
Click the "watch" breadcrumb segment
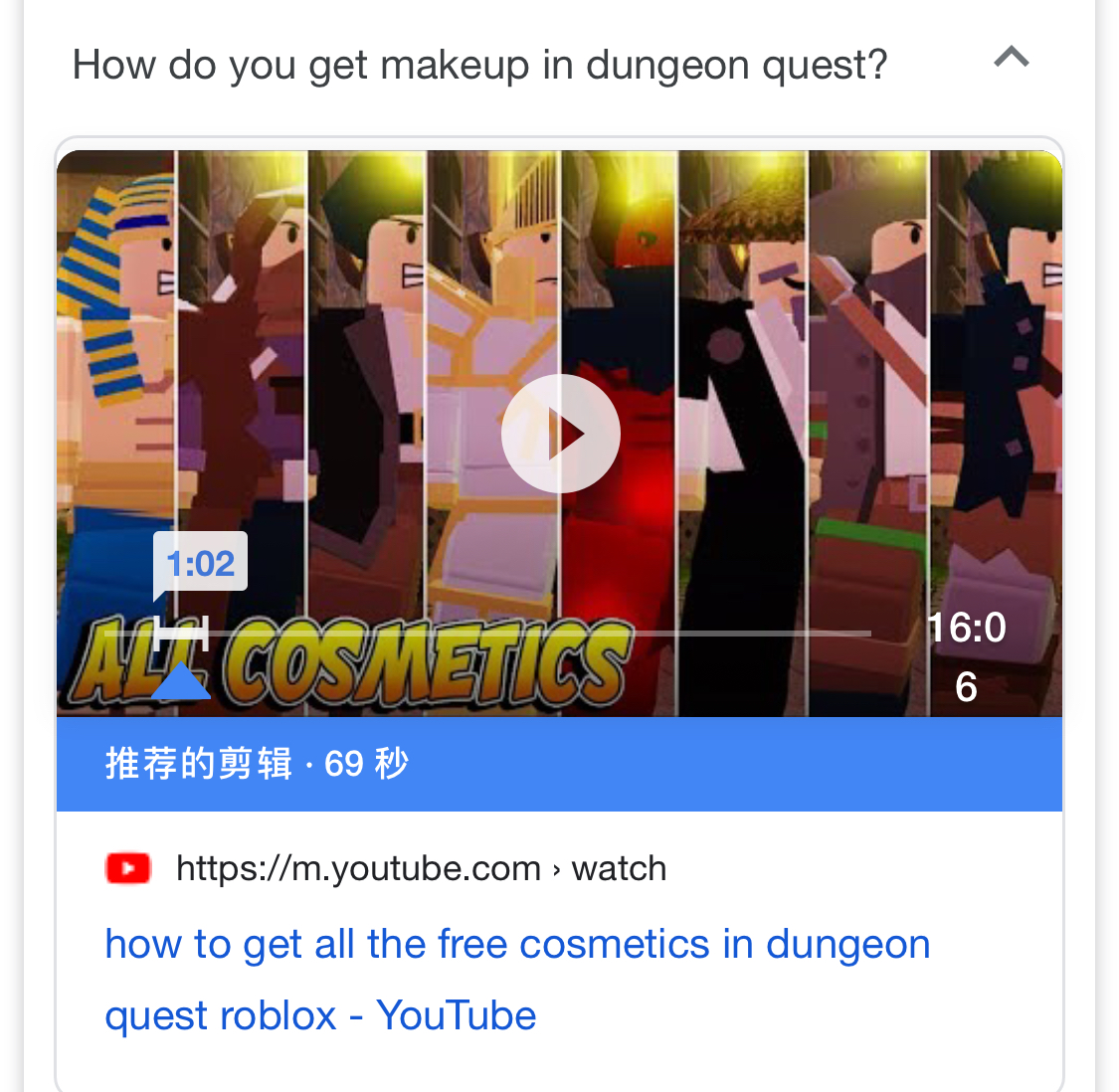tap(619, 868)
